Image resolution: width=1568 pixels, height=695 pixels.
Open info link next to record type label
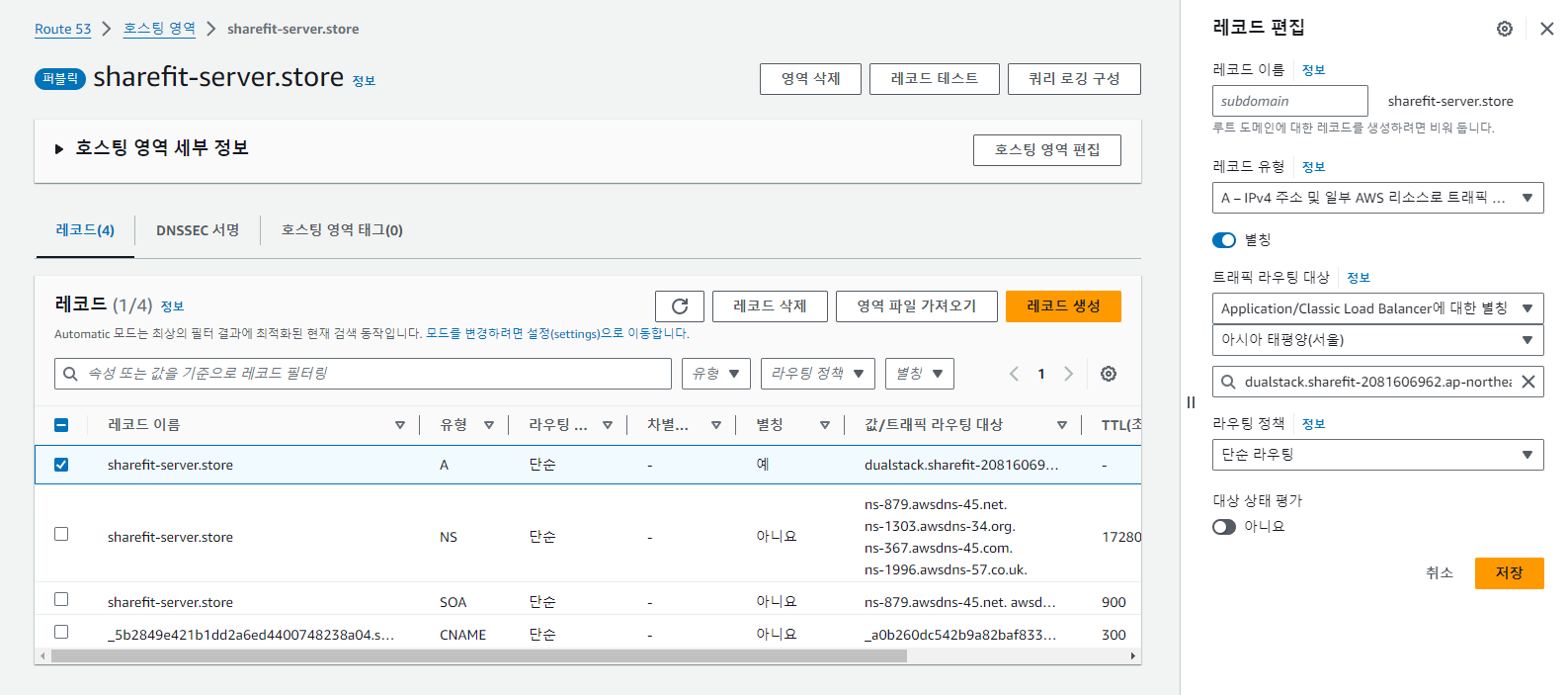pyautogui.click(x=1313, y=167)
